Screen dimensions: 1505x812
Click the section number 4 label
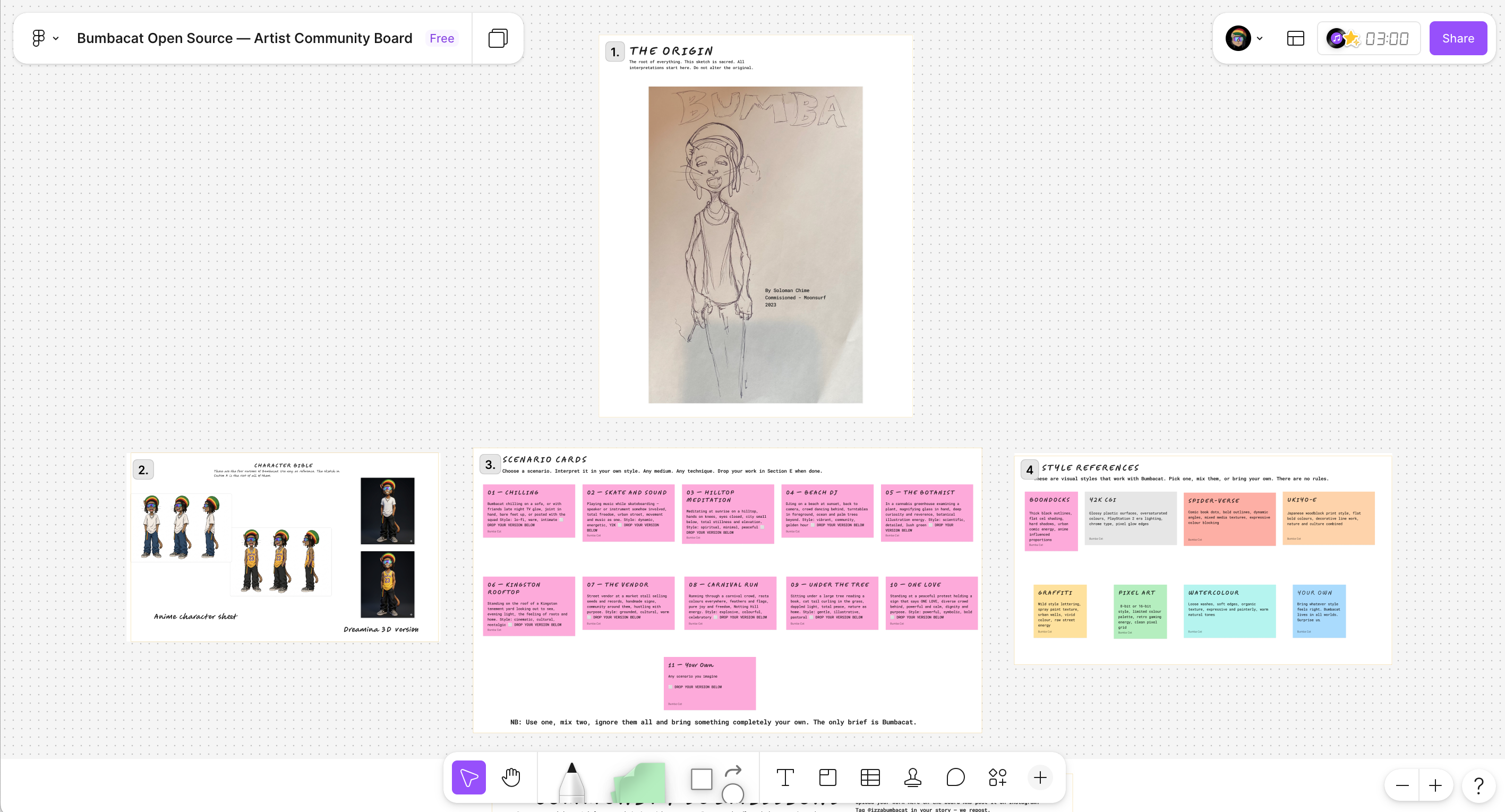click(1029, 469)
